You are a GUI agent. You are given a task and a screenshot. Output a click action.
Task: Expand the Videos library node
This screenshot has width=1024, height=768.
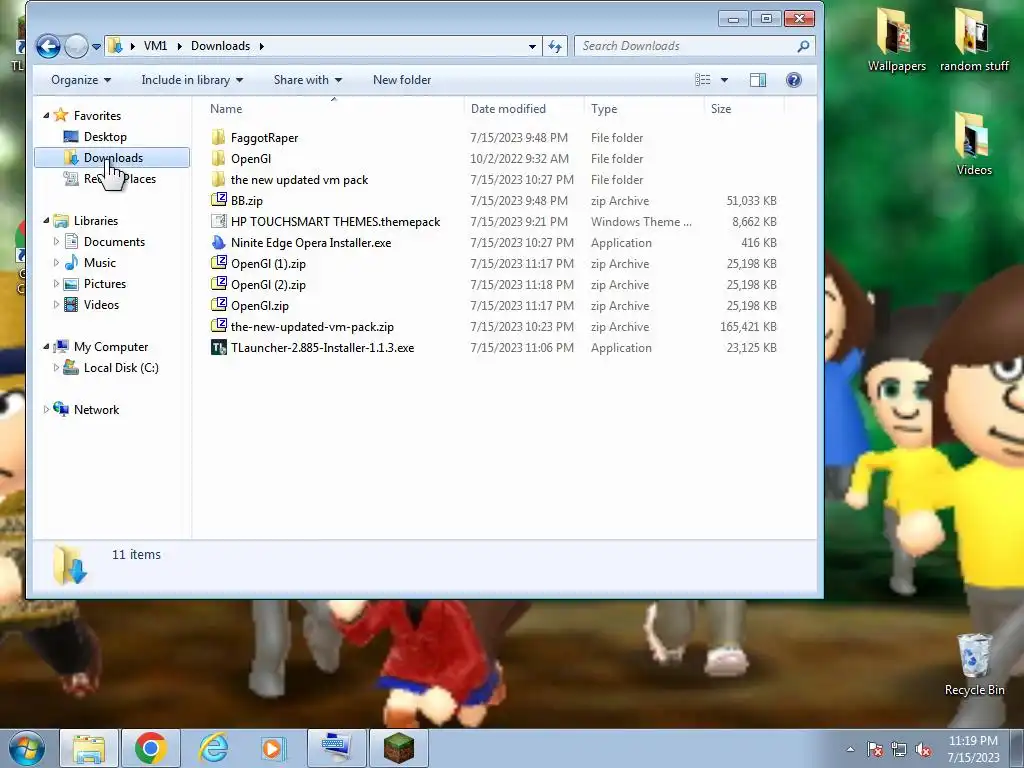pyautogui.click(x=56, y=304)
